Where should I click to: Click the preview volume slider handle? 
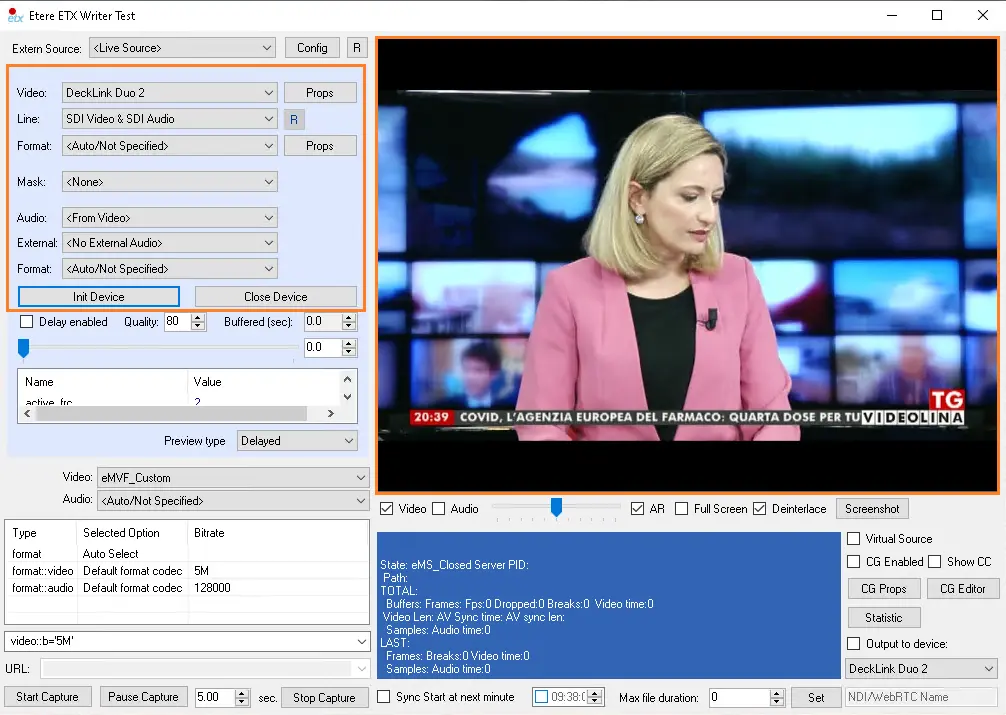pyautogui.click(x=557, y=508)
